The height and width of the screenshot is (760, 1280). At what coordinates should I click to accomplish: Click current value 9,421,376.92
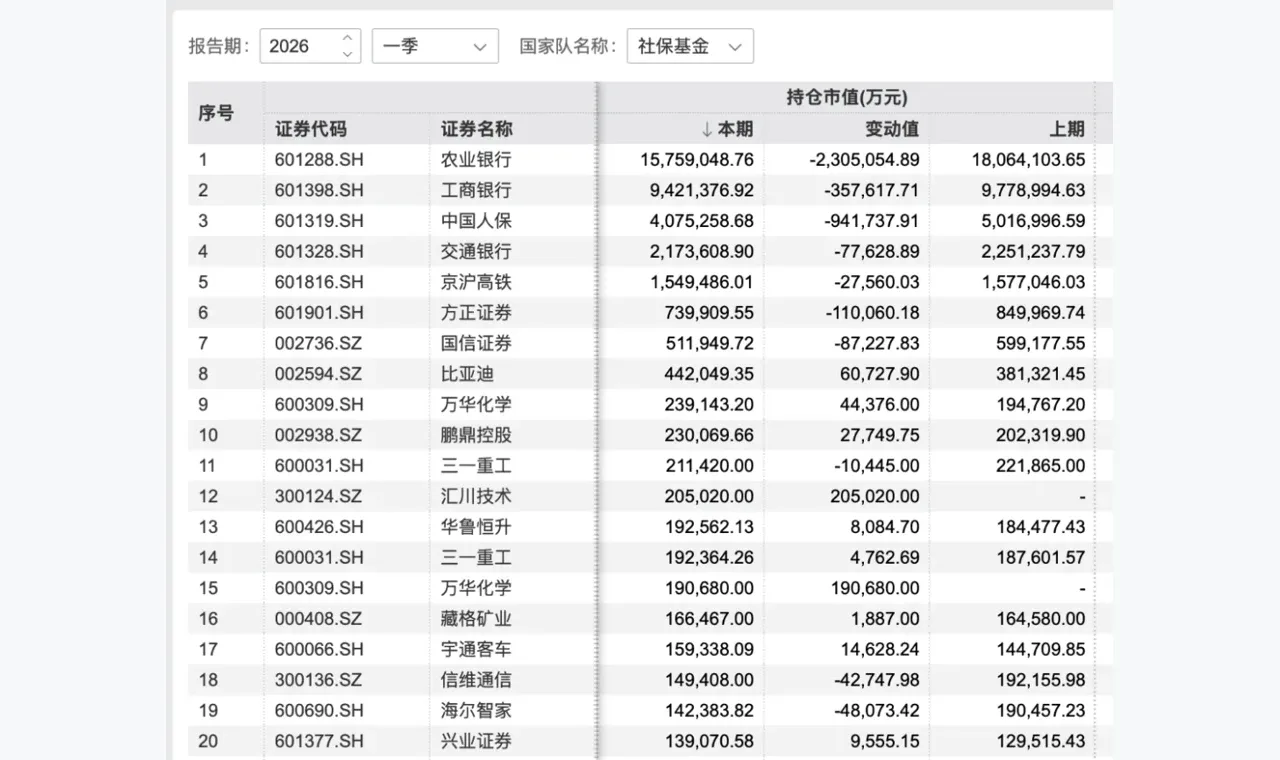[702, 190]
